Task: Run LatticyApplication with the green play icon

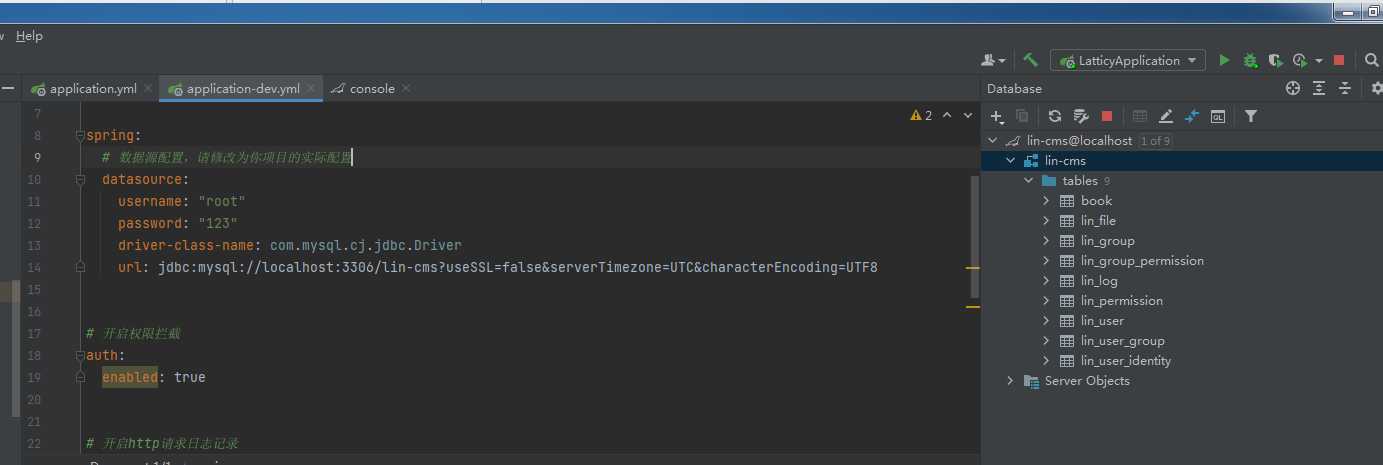Action: click(1224, 60)
